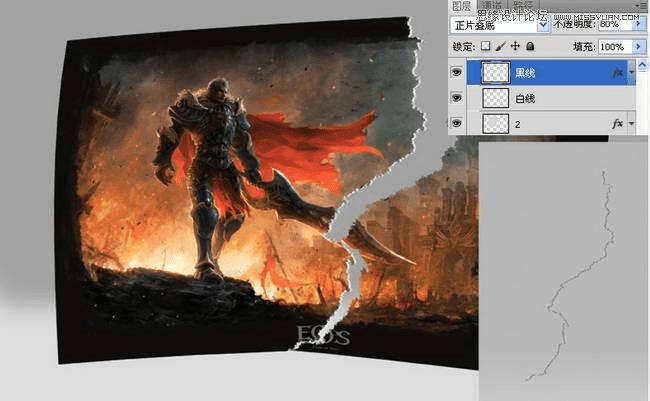Click the 黑线 layer name
This screenshot has width=650, height=401.
pyautogui.click(x=525, y=73)
